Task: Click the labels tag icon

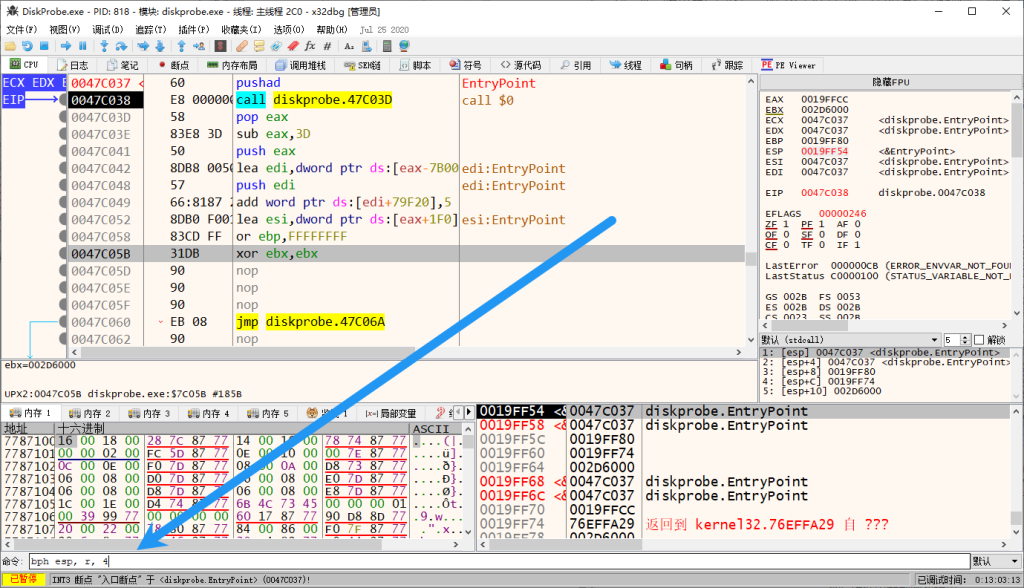Action: click(x=276, y=46)
